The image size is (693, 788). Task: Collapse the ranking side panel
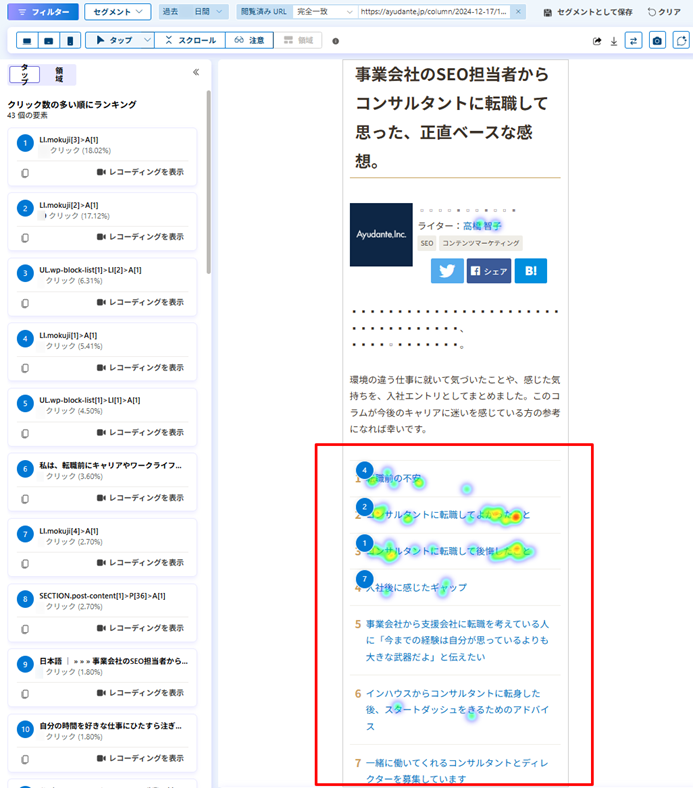196,72
